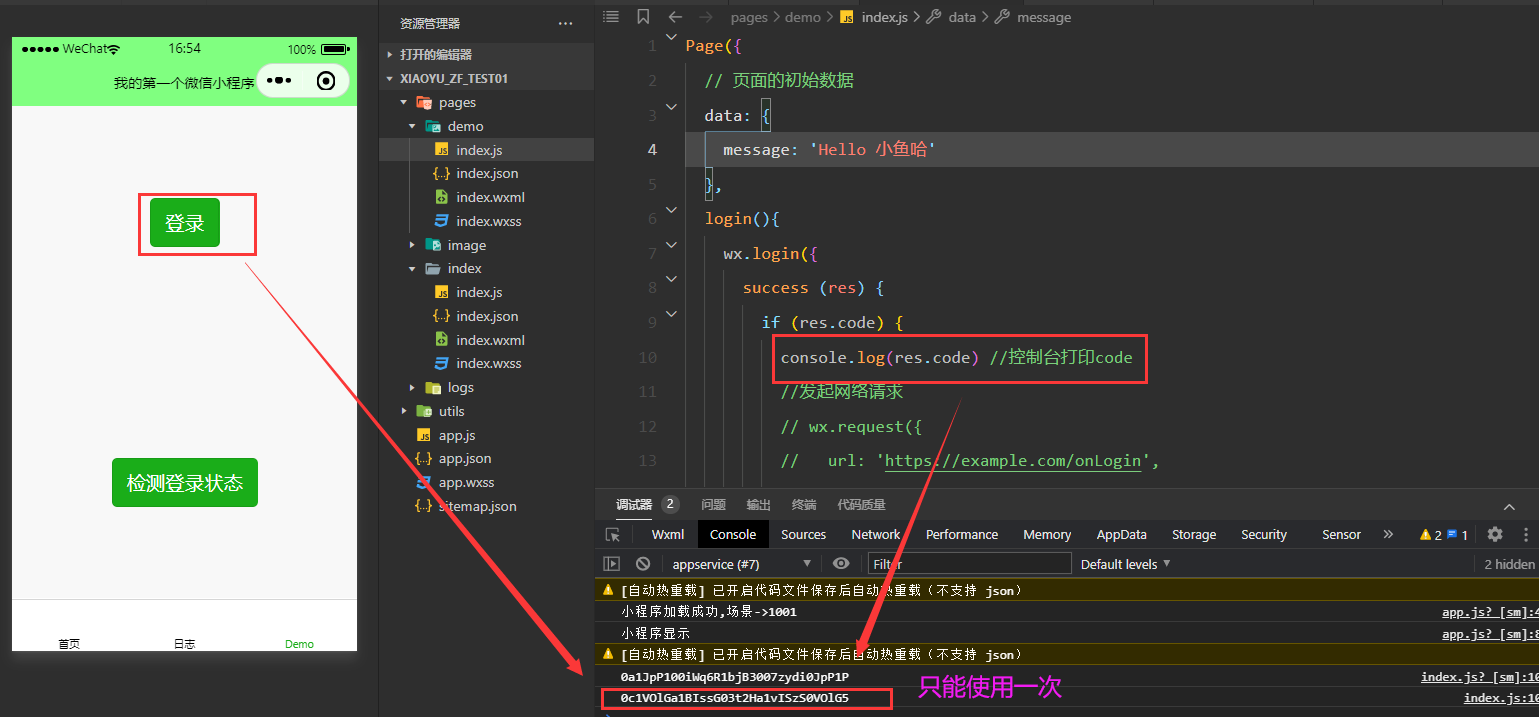The image size is (1539, 717).
Task: Click pages in the breadcrumb path
Action: pos(749,17)
